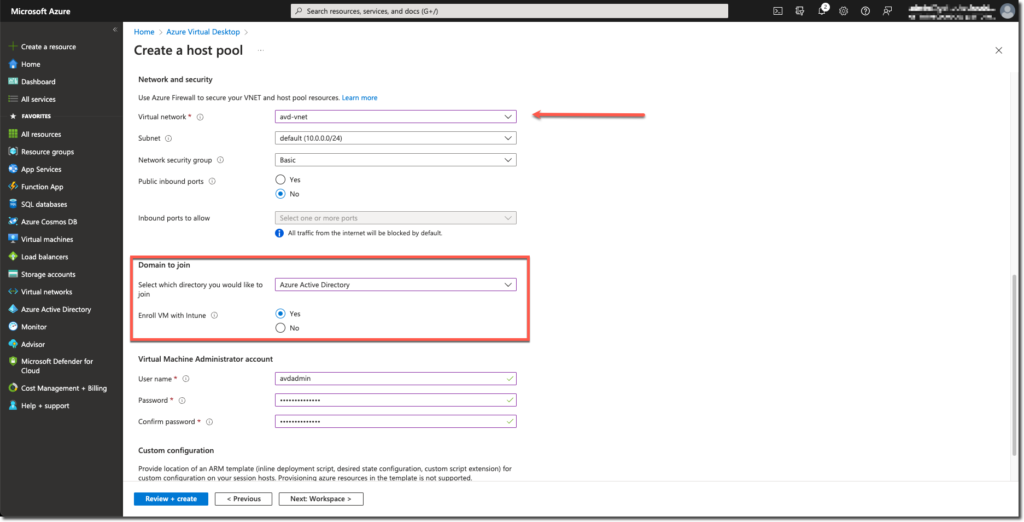Open the notifications bell icon
The width and height of the screenshot is (1024, 522).
click(x=822, y=10)
